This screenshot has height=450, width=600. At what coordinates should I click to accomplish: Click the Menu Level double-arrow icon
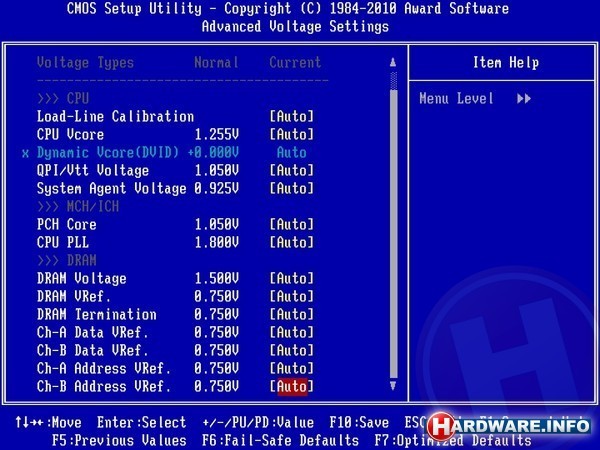[x=524, y=99]
